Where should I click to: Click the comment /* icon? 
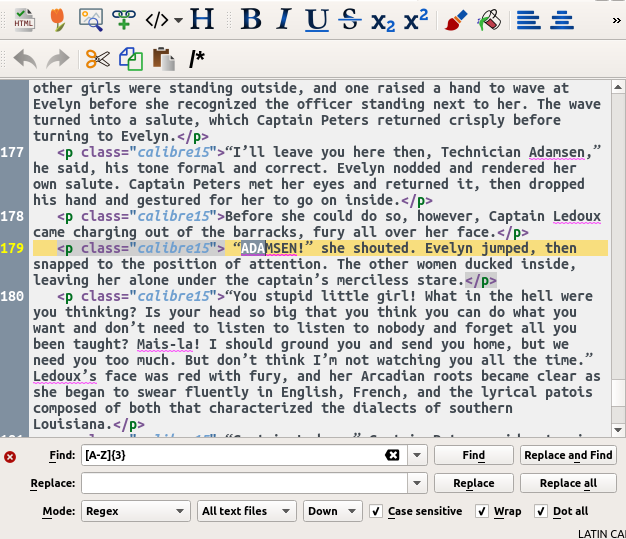pyautogui.click(x=196, y=59)
